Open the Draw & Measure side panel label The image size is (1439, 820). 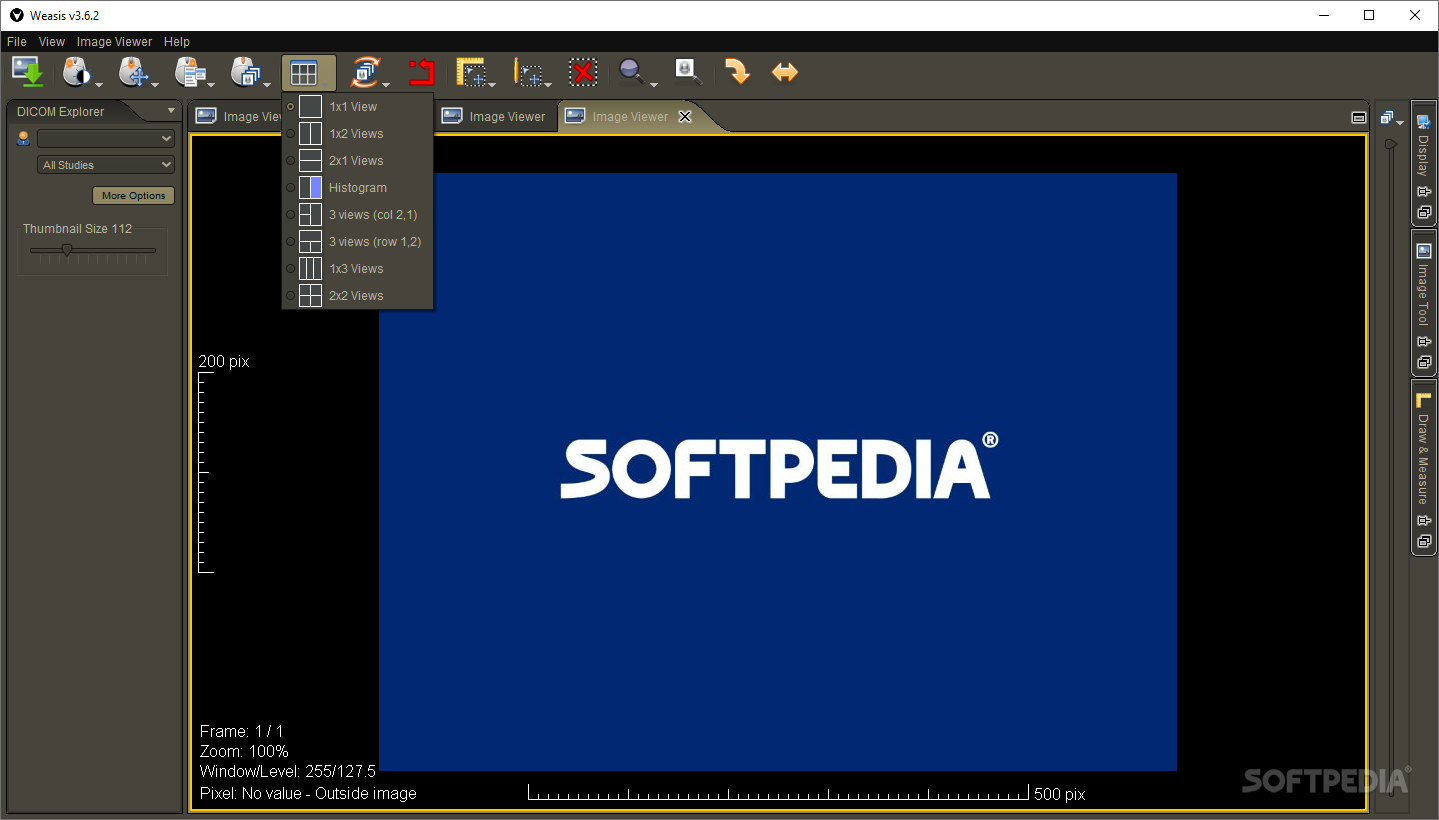point(1423,460)
